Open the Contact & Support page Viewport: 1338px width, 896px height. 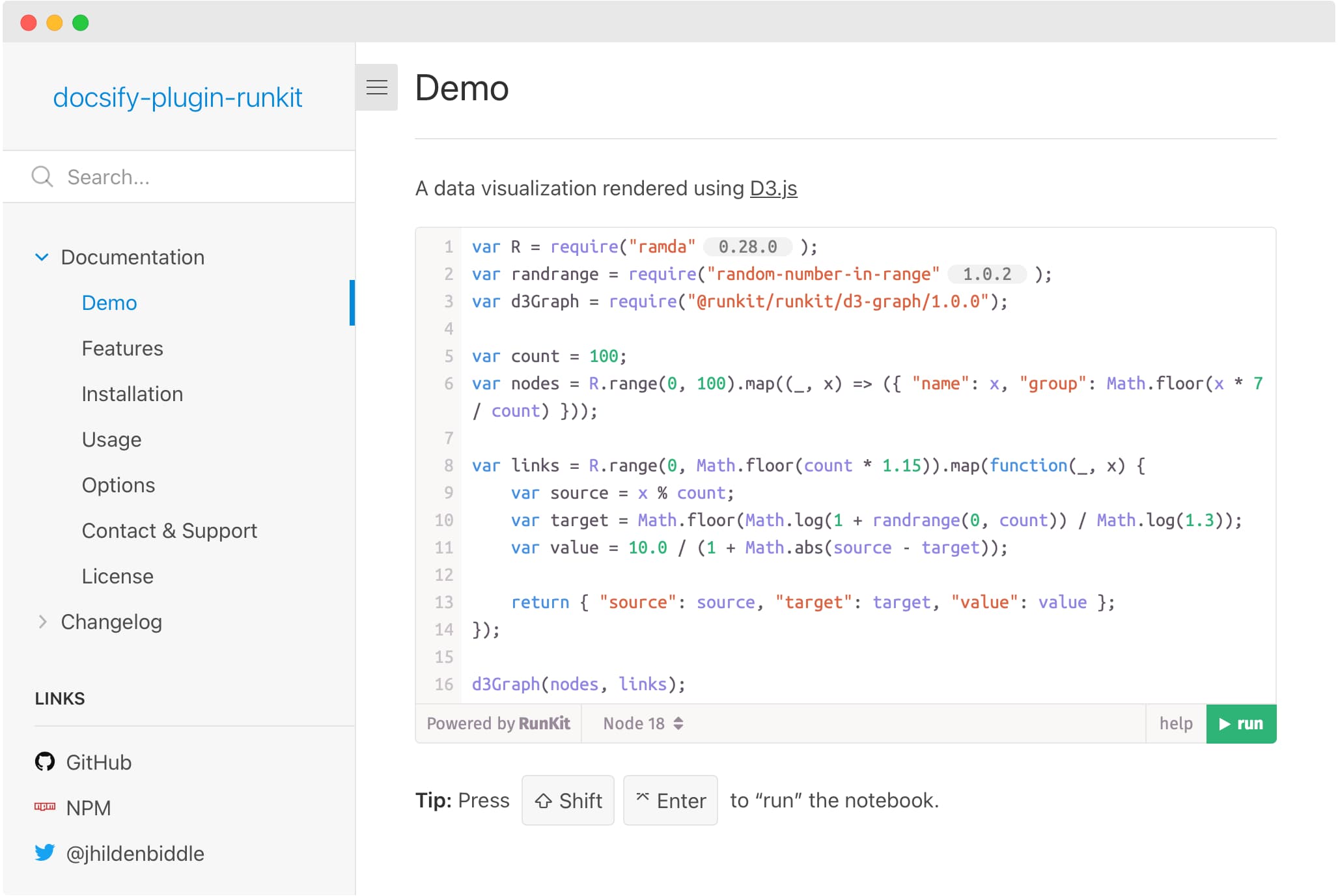(169, 531)
